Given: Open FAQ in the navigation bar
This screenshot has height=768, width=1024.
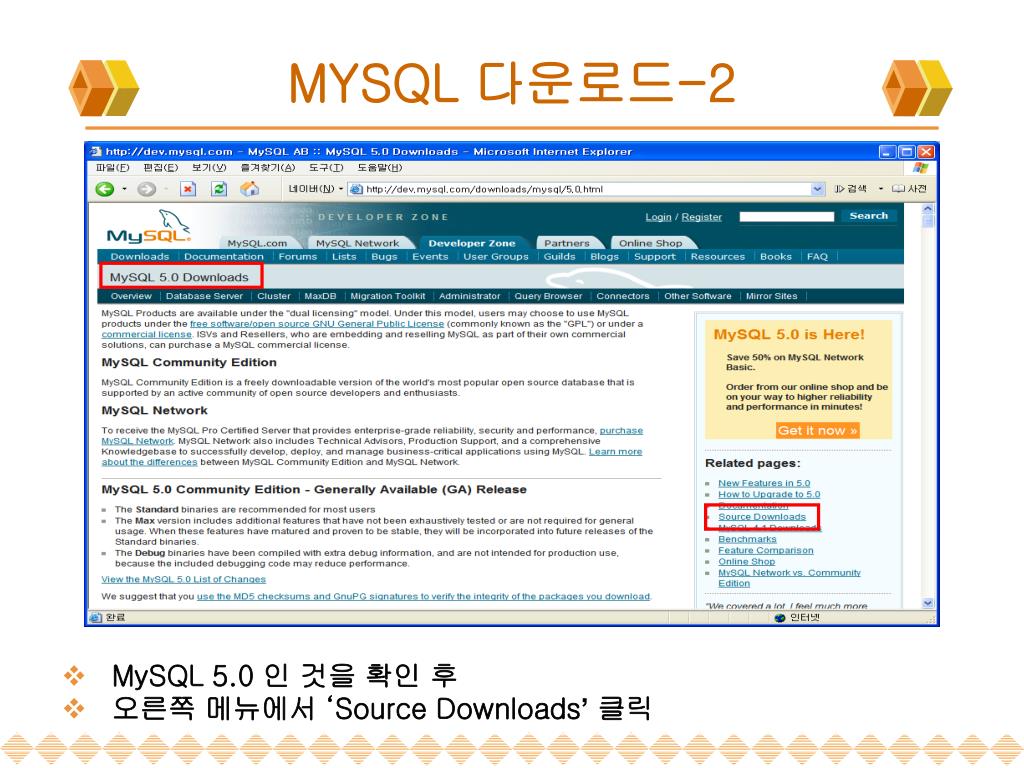Looking at the screenshot, I should coord(817,257).
